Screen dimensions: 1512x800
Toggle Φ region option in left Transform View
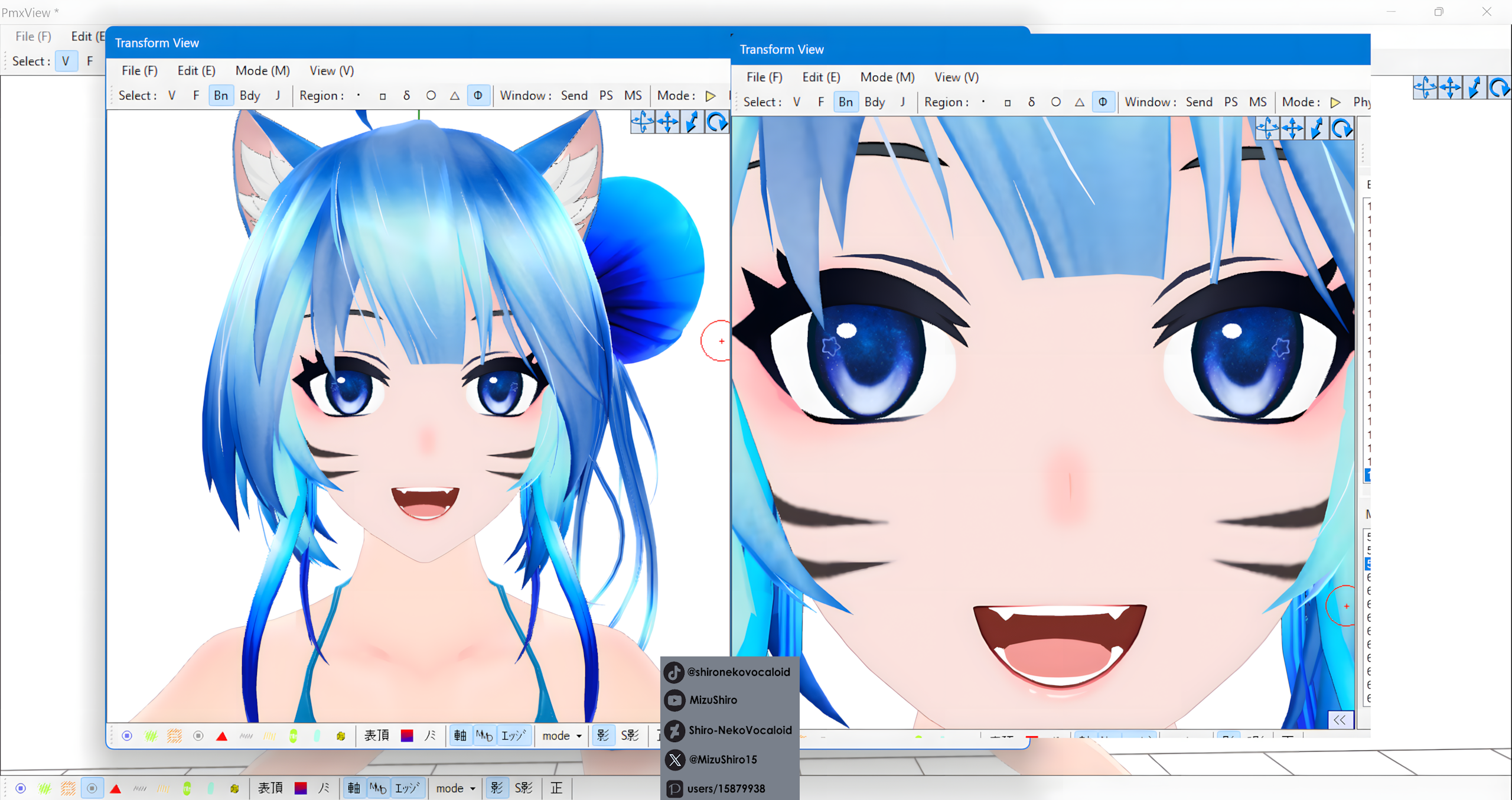click(478, 96)
